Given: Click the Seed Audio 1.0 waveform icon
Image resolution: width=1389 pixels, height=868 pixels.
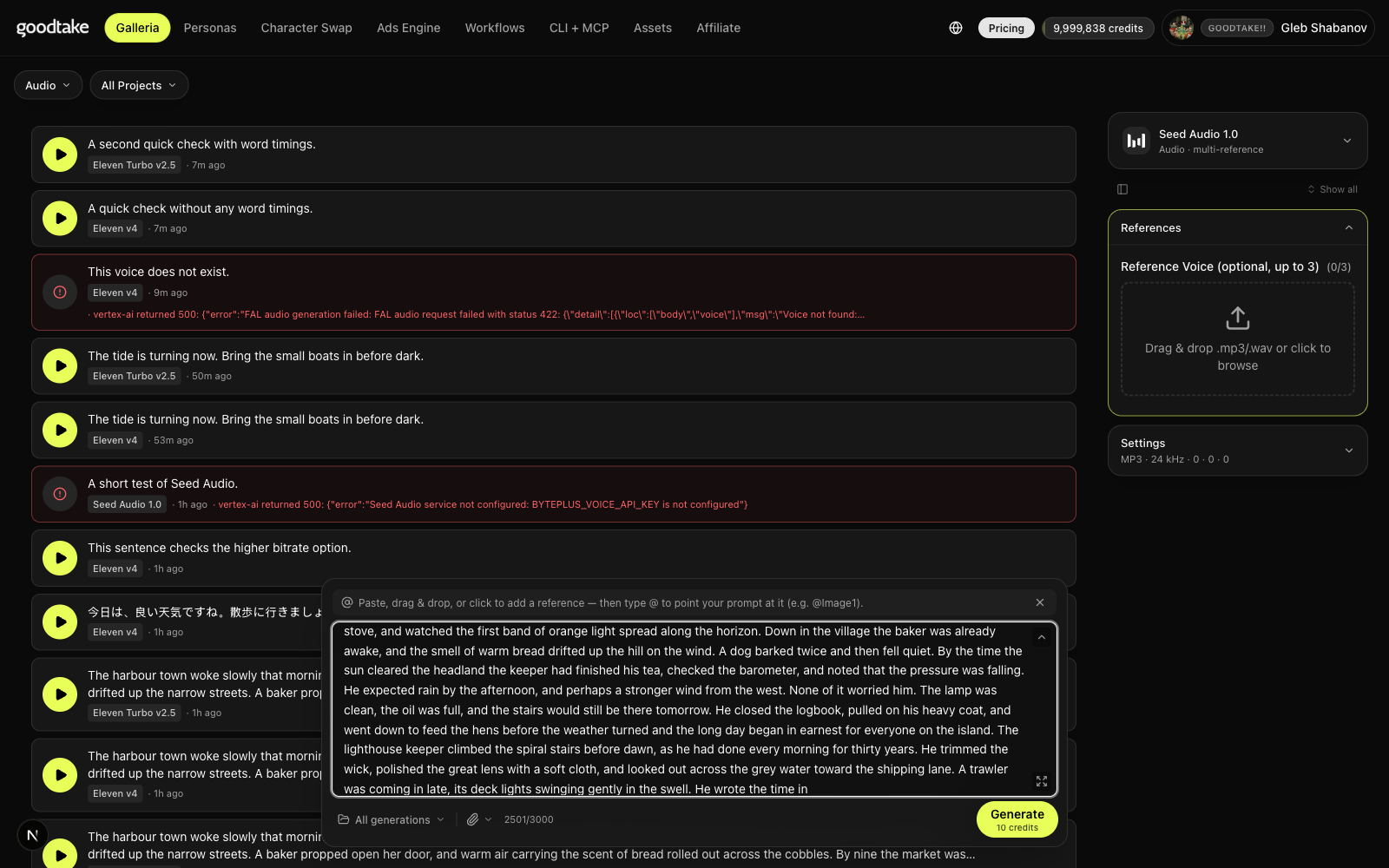Looking at the screenshot, I should 1136,141.
